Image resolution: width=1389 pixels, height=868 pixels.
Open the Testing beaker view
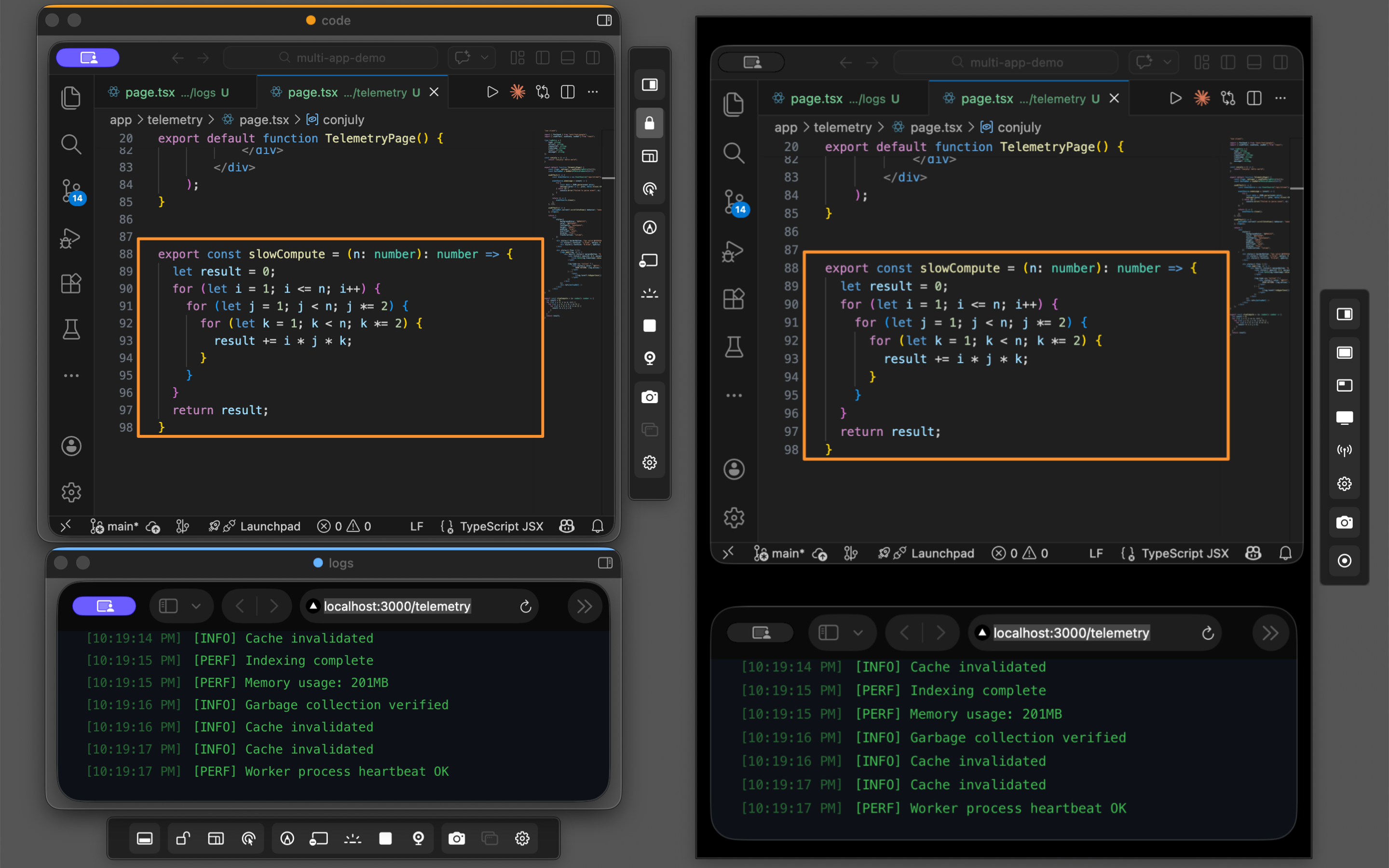click(x=71, y=329)
